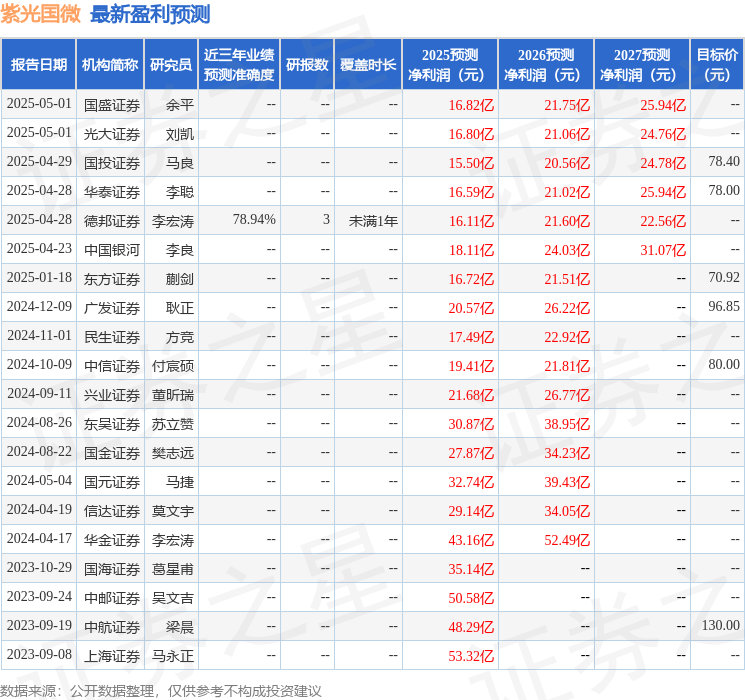745x700 pixels.
Task: Click the 最新盈利预测 heading
Action: 150,14
